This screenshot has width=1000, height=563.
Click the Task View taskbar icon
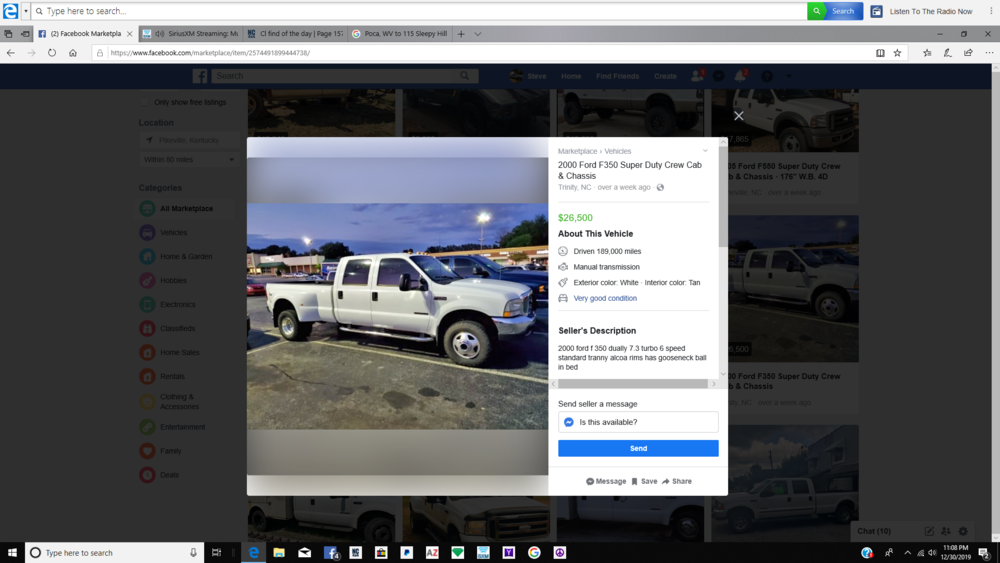tap(216, 553)
